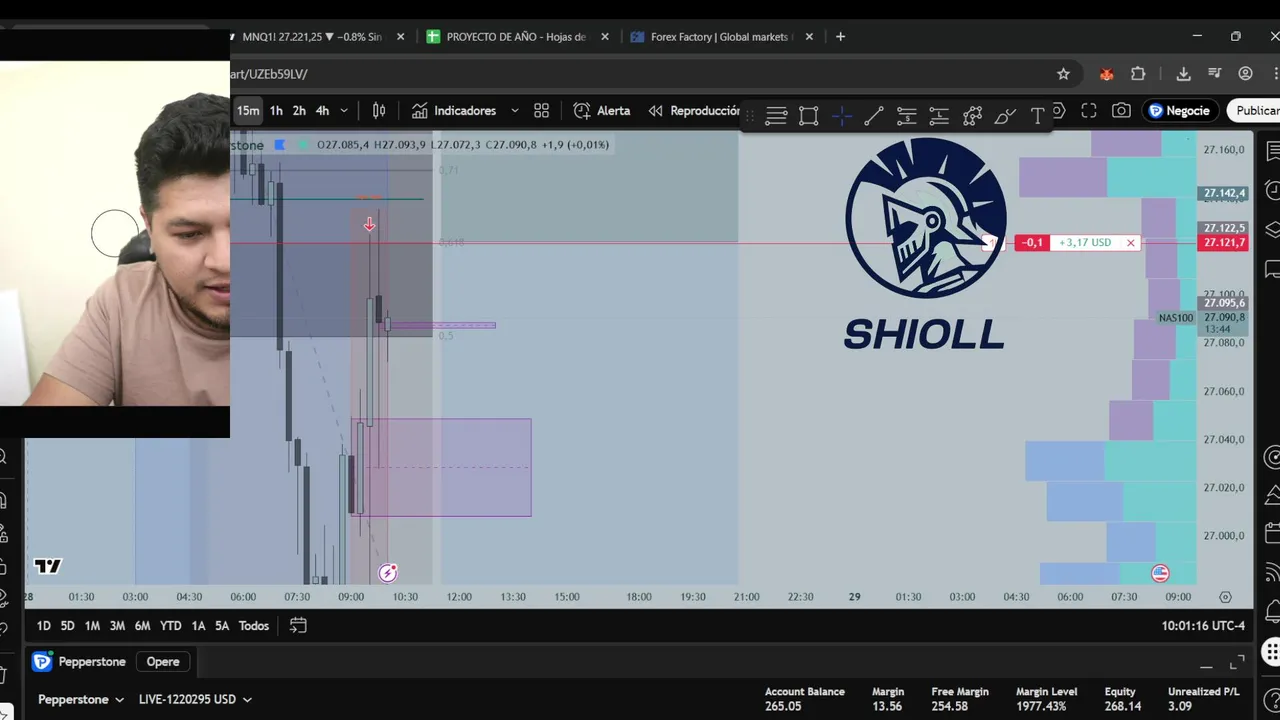Expand the timeframe interval dropdown arrow

tap(344, 111)
